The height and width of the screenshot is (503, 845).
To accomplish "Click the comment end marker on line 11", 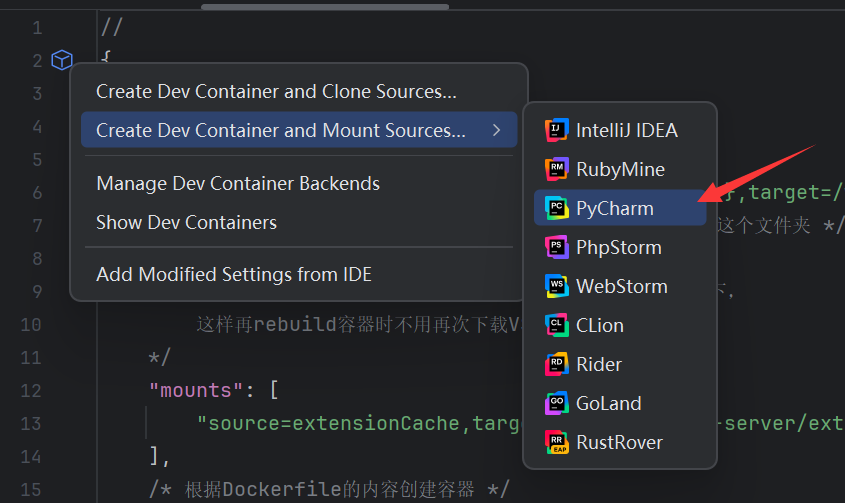I will pyautogui.click(x=160, y=357).
